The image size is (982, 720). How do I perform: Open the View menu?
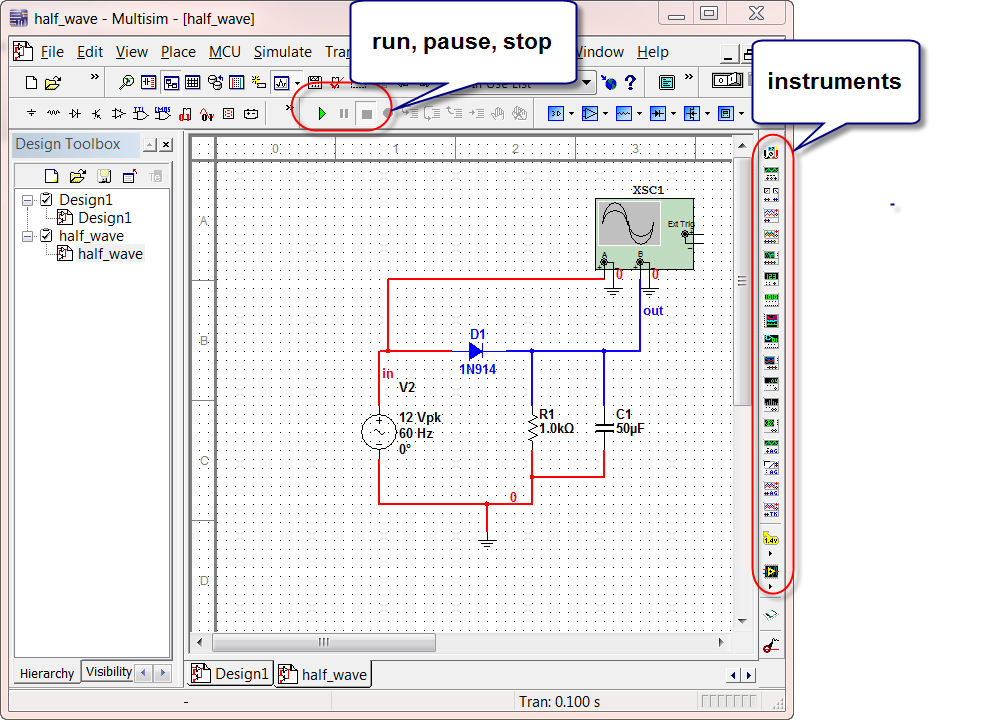[x=132, y=52]
